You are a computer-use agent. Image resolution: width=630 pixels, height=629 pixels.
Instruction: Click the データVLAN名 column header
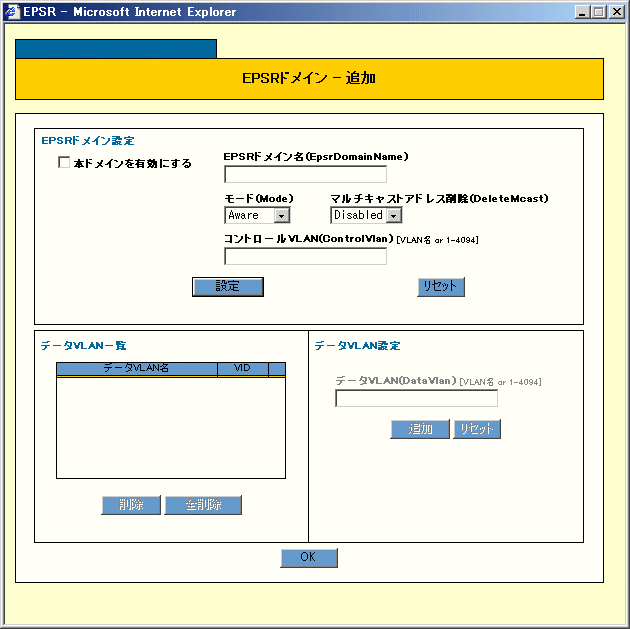137,368
